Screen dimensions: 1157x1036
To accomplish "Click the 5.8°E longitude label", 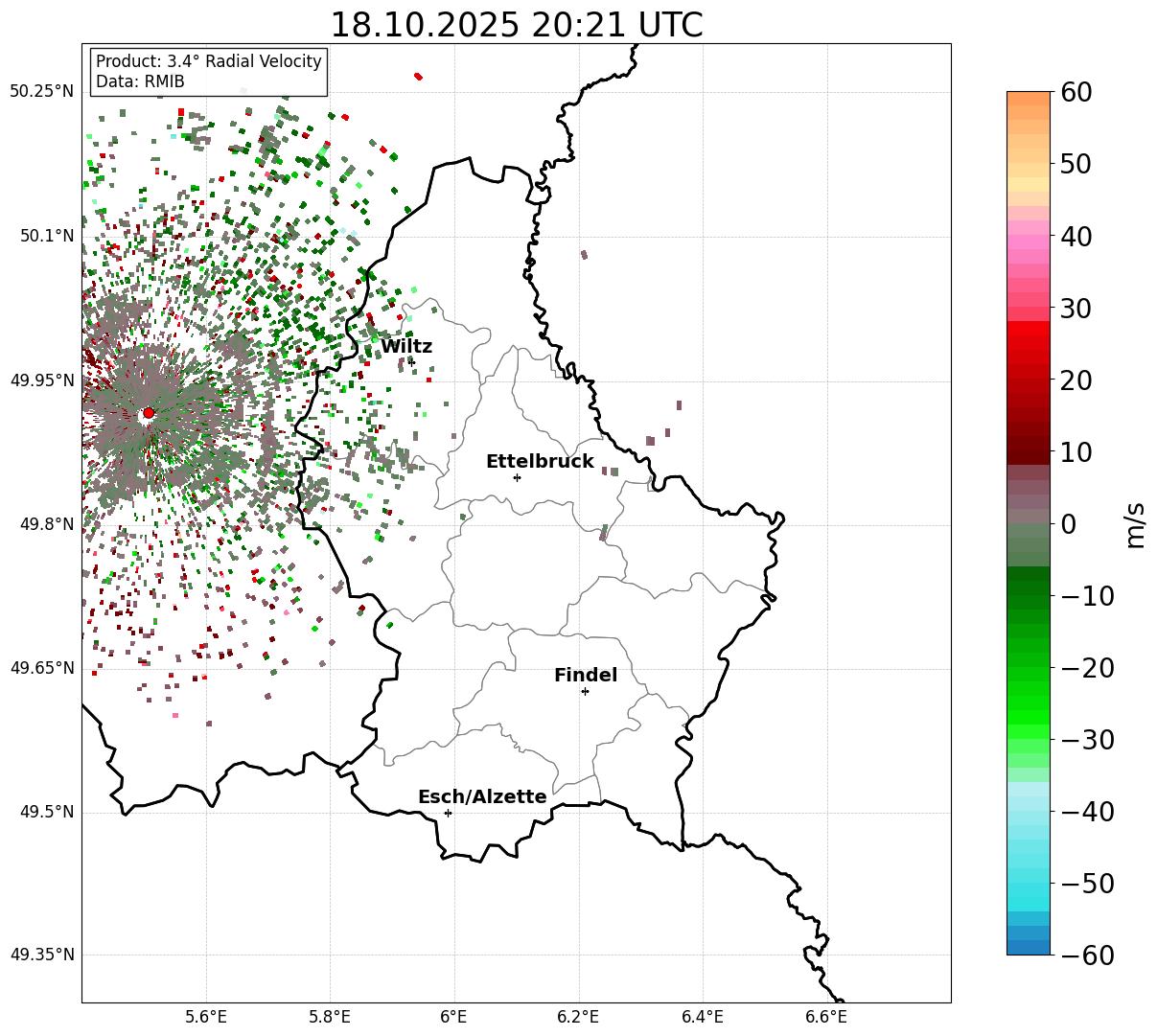I will [331, 1016].
